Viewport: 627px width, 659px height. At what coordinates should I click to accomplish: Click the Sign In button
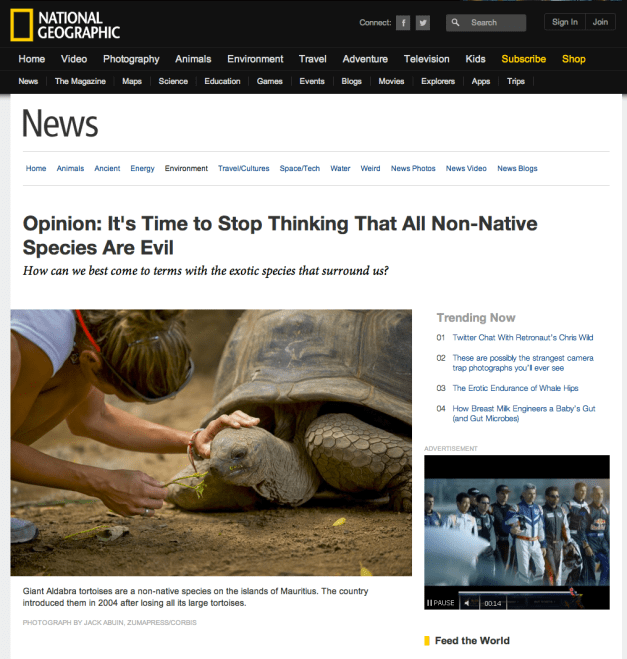564,22
